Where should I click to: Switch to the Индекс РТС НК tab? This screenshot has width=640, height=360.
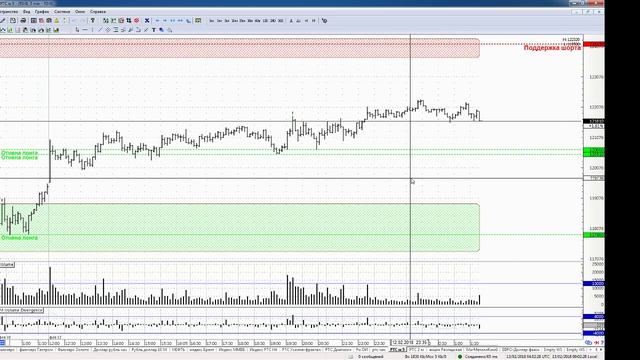pyautogui.click(x=263, y=350)
